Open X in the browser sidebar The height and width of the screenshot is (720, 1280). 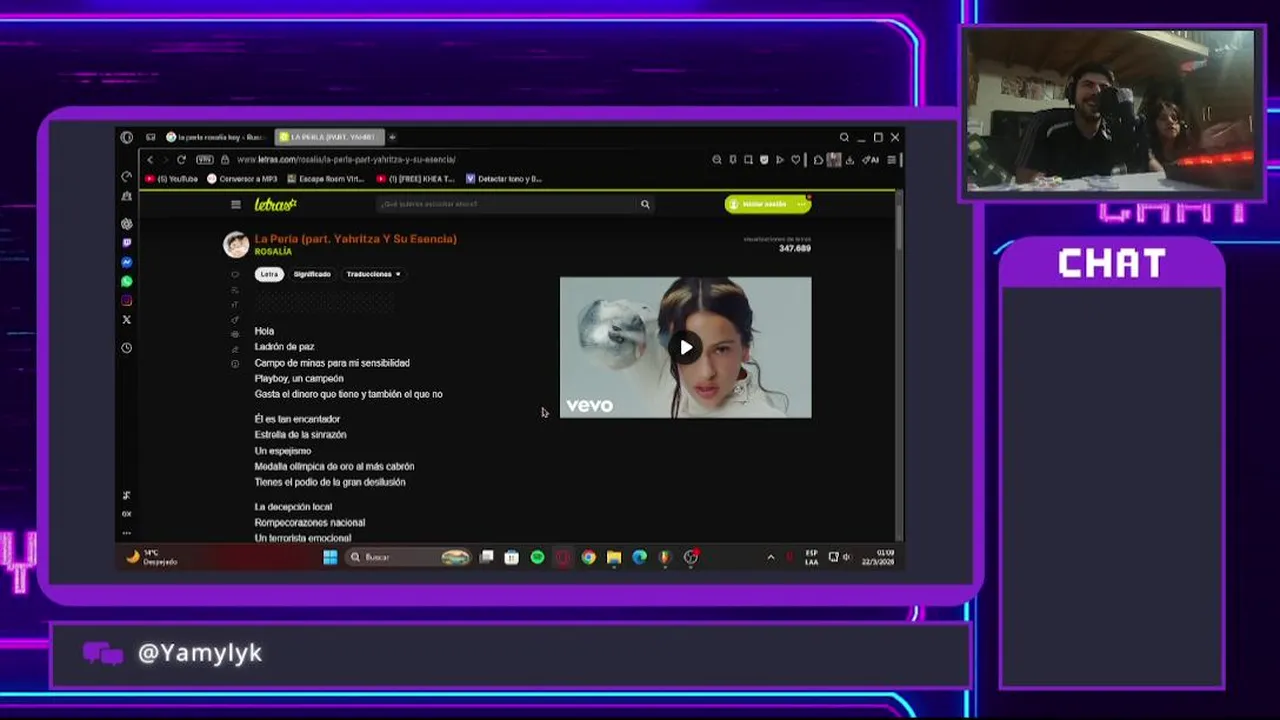126,320
